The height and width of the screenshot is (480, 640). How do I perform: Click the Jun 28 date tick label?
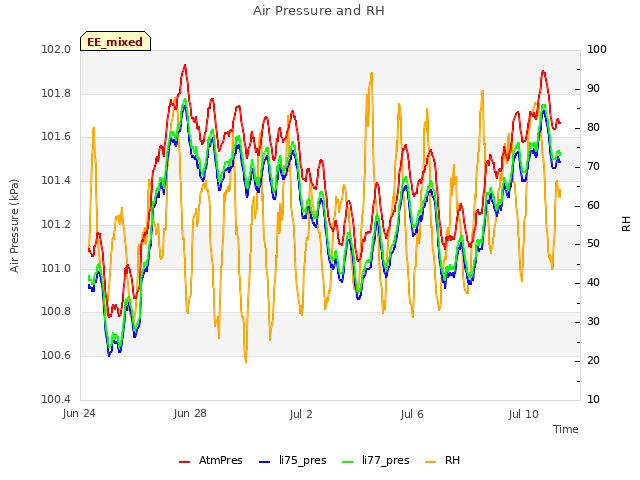coord(190,414)
